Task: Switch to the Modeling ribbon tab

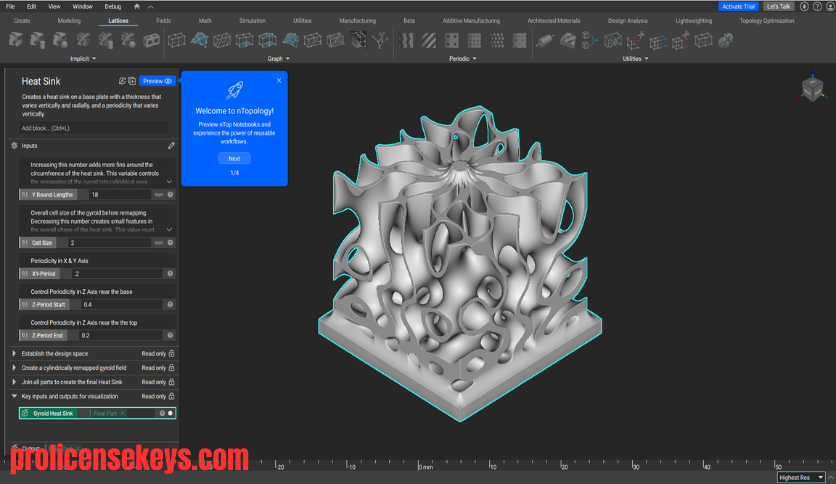Action: tap(69, 21)
